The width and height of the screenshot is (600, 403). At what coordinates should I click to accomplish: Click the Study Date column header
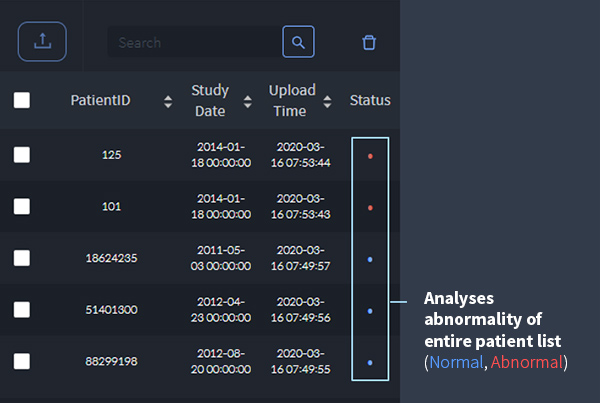(210, 101)
